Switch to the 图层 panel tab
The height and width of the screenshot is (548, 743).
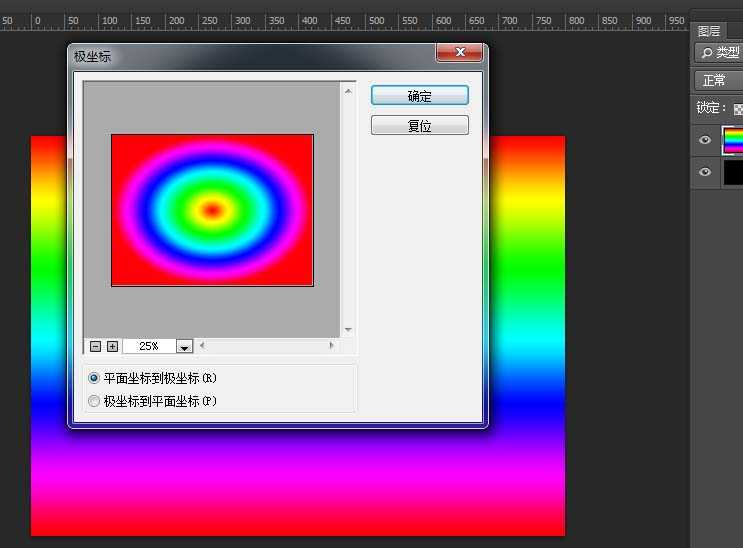[709, 31]
